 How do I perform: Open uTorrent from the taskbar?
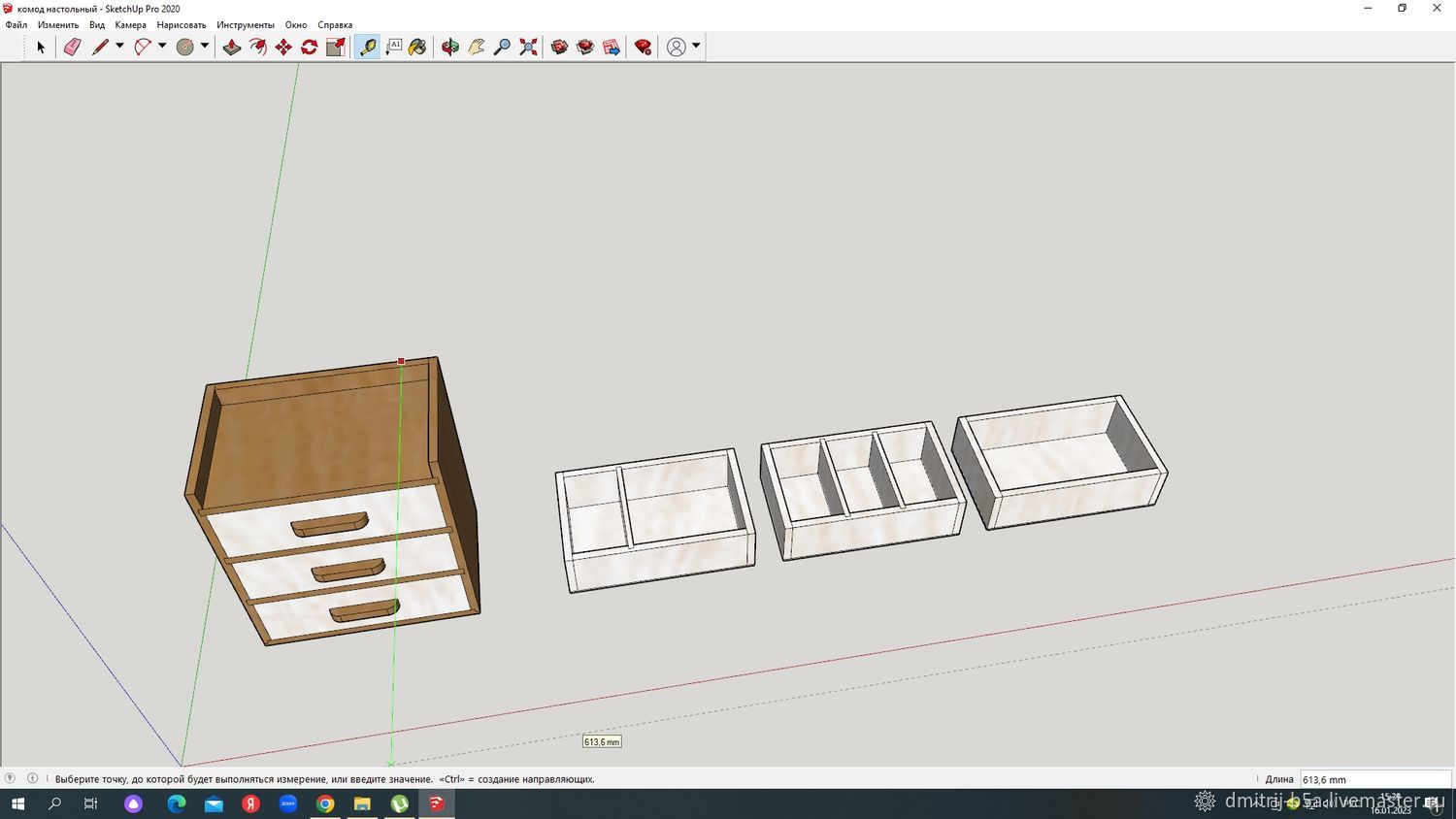tap(400, 803)
